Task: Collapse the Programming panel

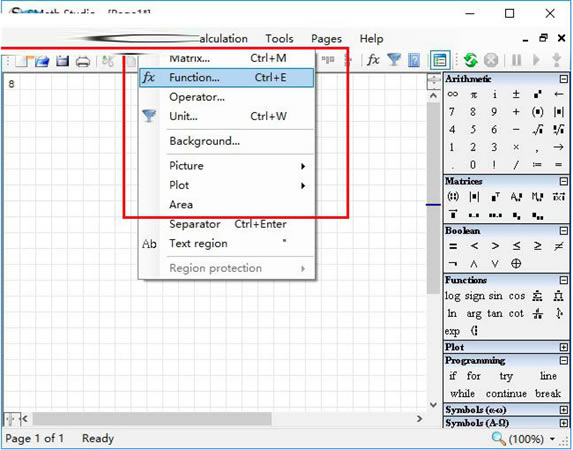Action: (564, 361)
